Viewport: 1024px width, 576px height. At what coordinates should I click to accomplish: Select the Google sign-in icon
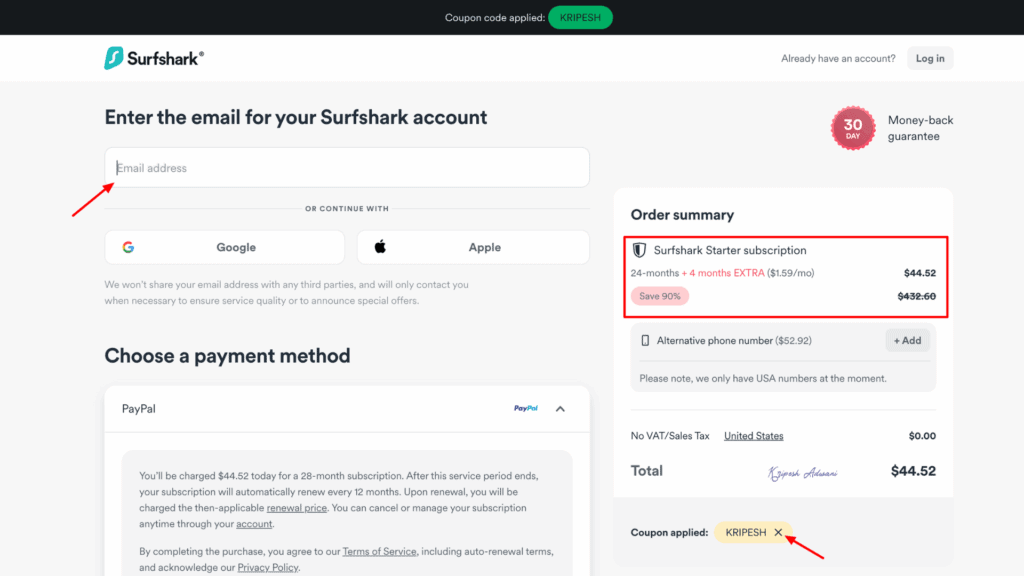130,247
